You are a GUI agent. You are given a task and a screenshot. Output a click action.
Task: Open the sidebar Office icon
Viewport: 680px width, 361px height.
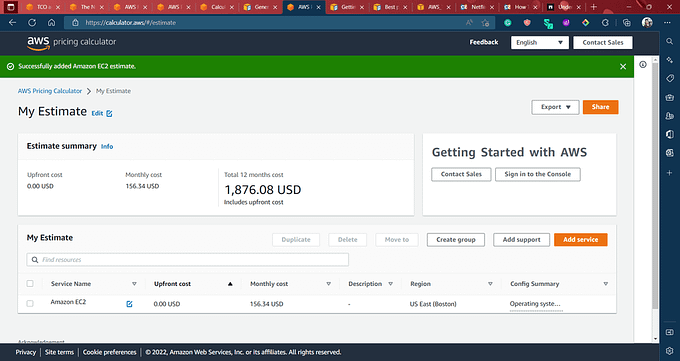point(670,134)
